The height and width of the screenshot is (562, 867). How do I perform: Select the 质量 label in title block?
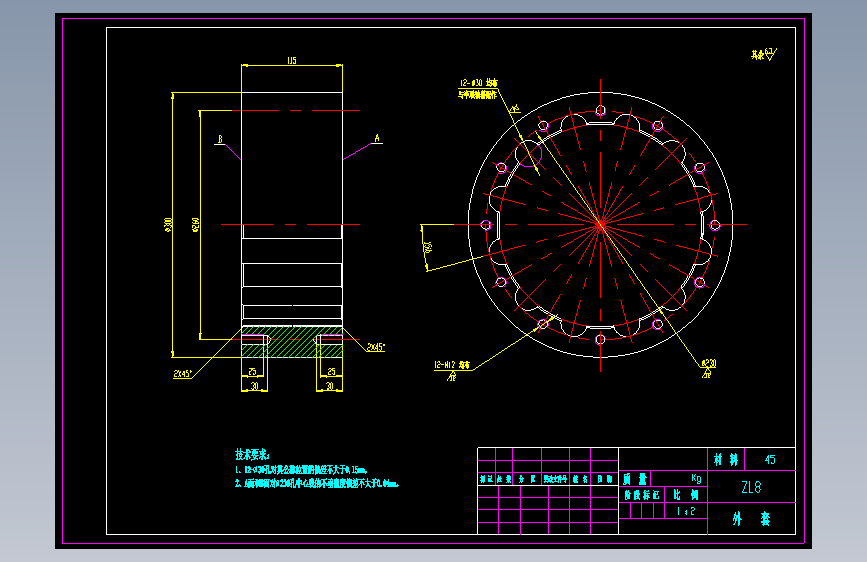[635, 479]
